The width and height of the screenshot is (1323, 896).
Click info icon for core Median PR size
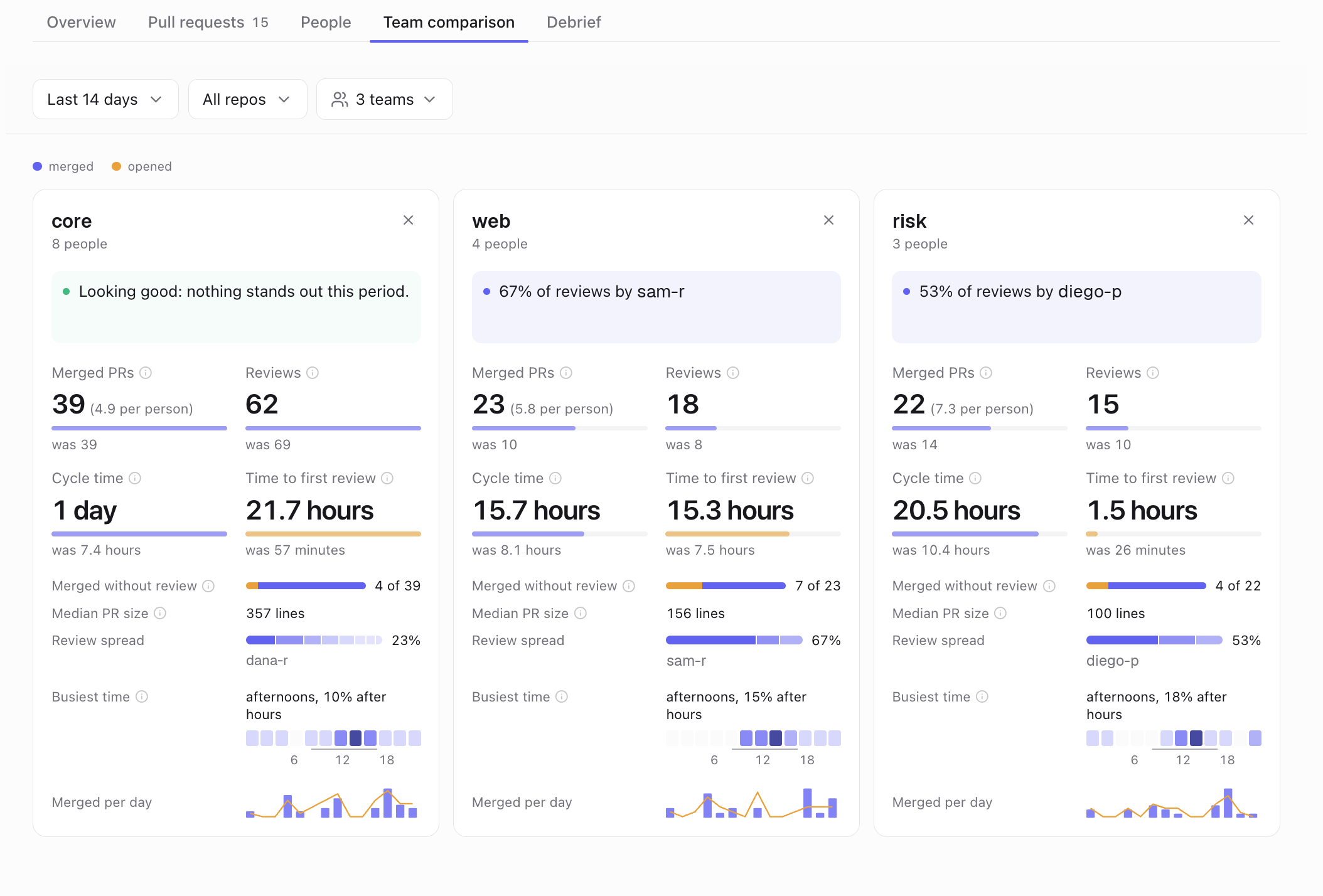click(160, 613)
